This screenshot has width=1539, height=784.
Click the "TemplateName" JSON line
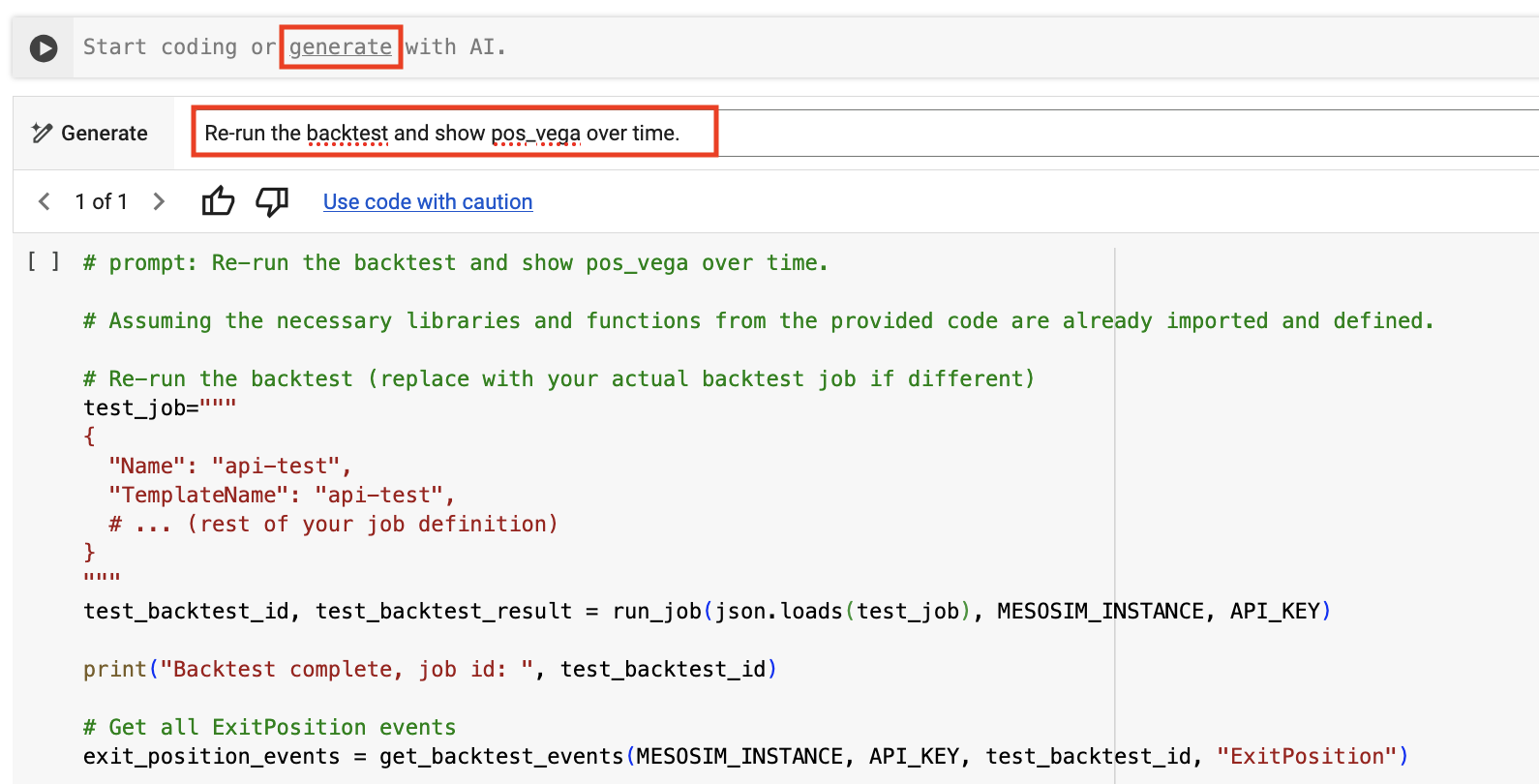(x=281, y=495)
